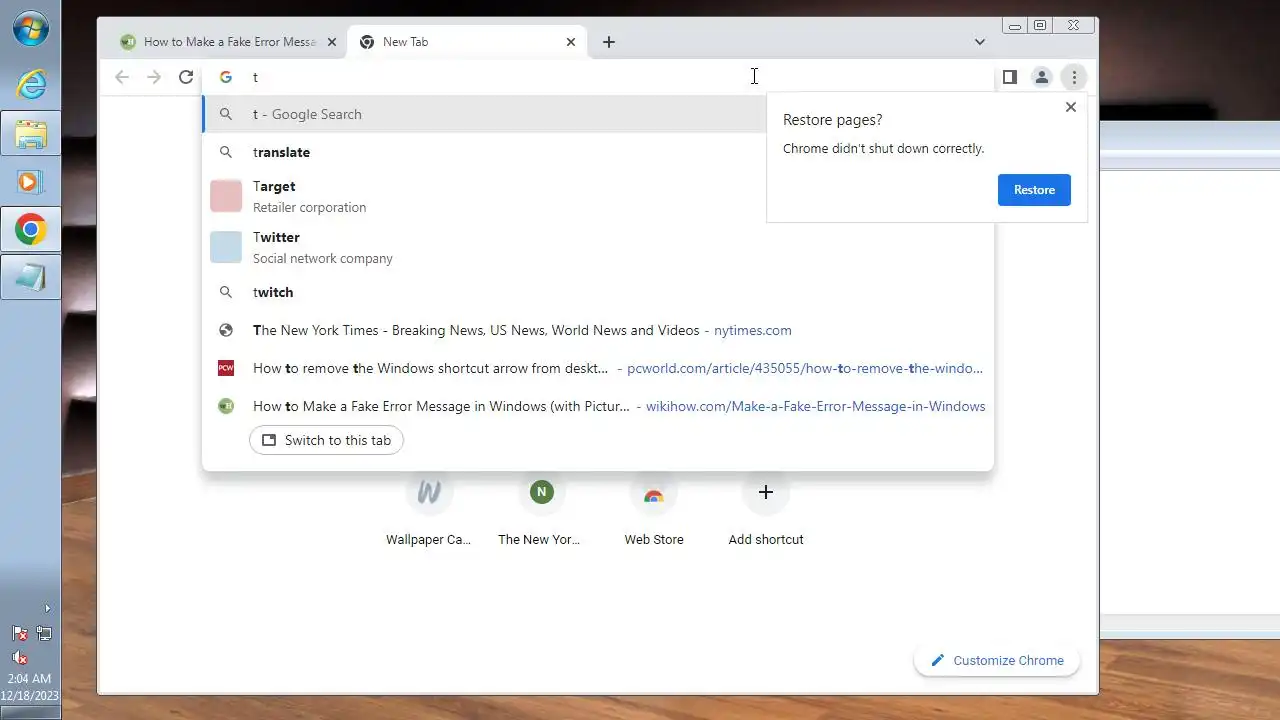
Task: Click the Back navigation arrow
Action: point(122,77)
